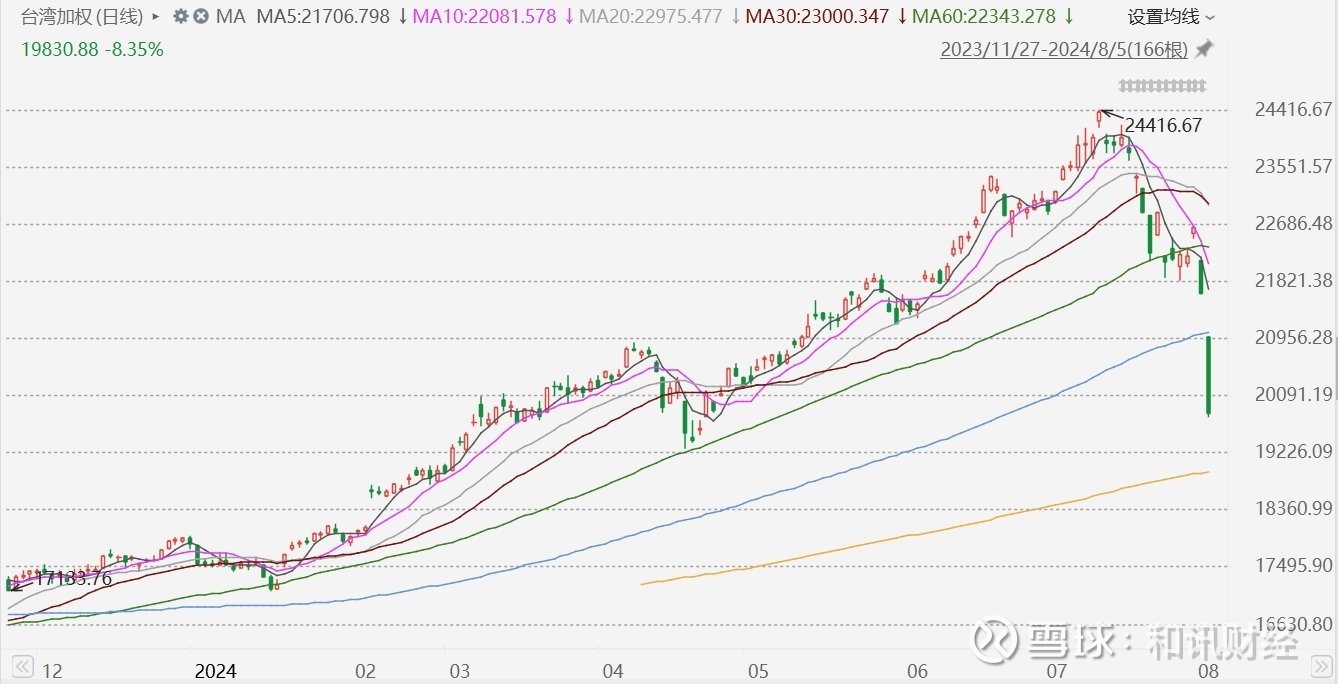Click the 22686.48 price axis label

[1293, 223]
